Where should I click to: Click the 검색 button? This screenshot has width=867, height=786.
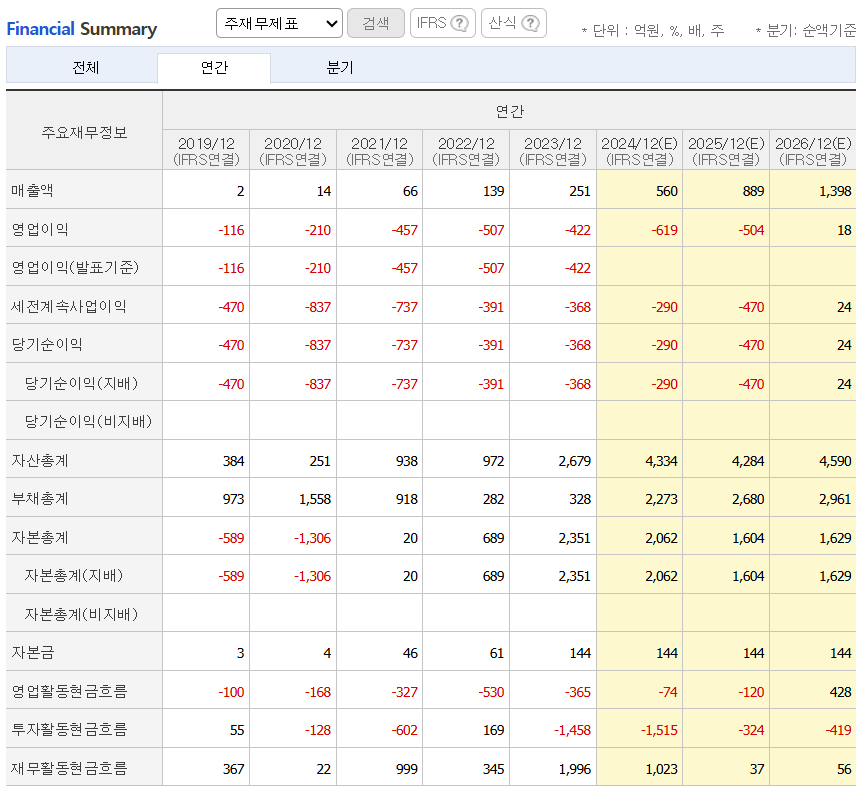pos(376,23)
